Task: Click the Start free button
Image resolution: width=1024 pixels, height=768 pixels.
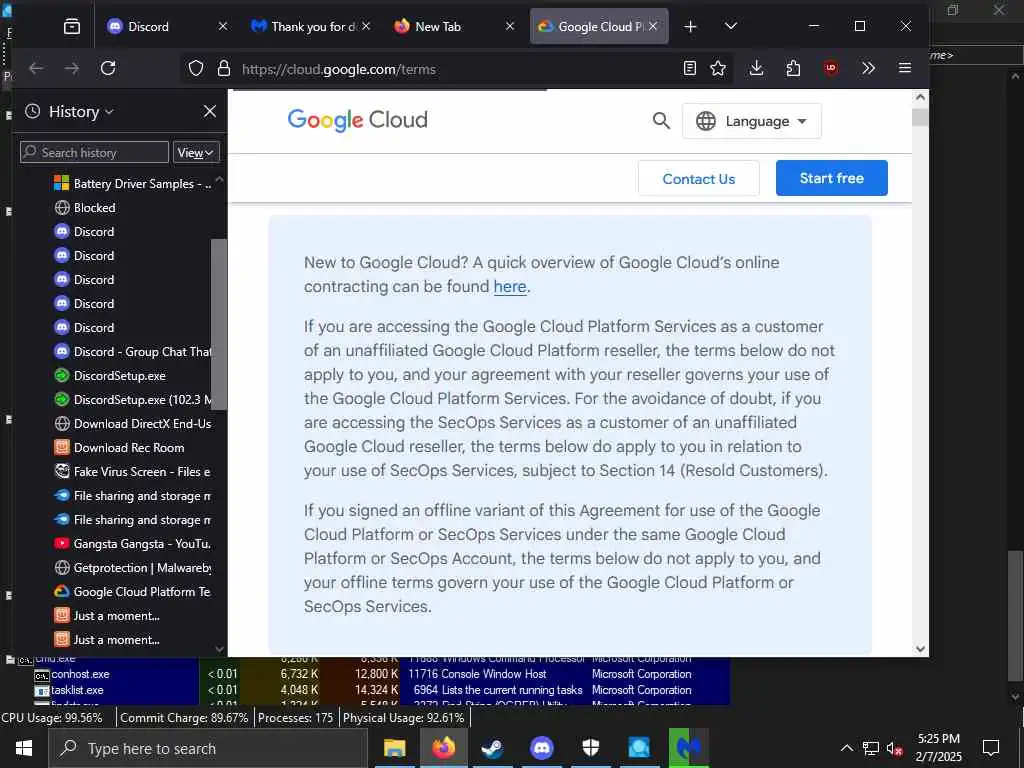Action: (831, 178)
